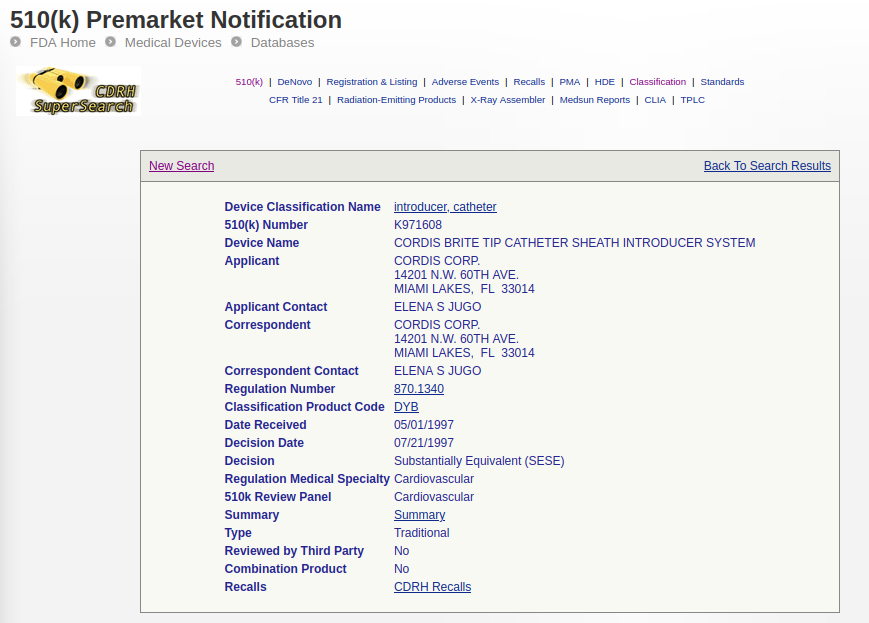Image resolution: width=869 pixels, height=623 pixels.
Task: Open the Medsun Reports link
Action: pyautogui.click(x=595, y=100)
